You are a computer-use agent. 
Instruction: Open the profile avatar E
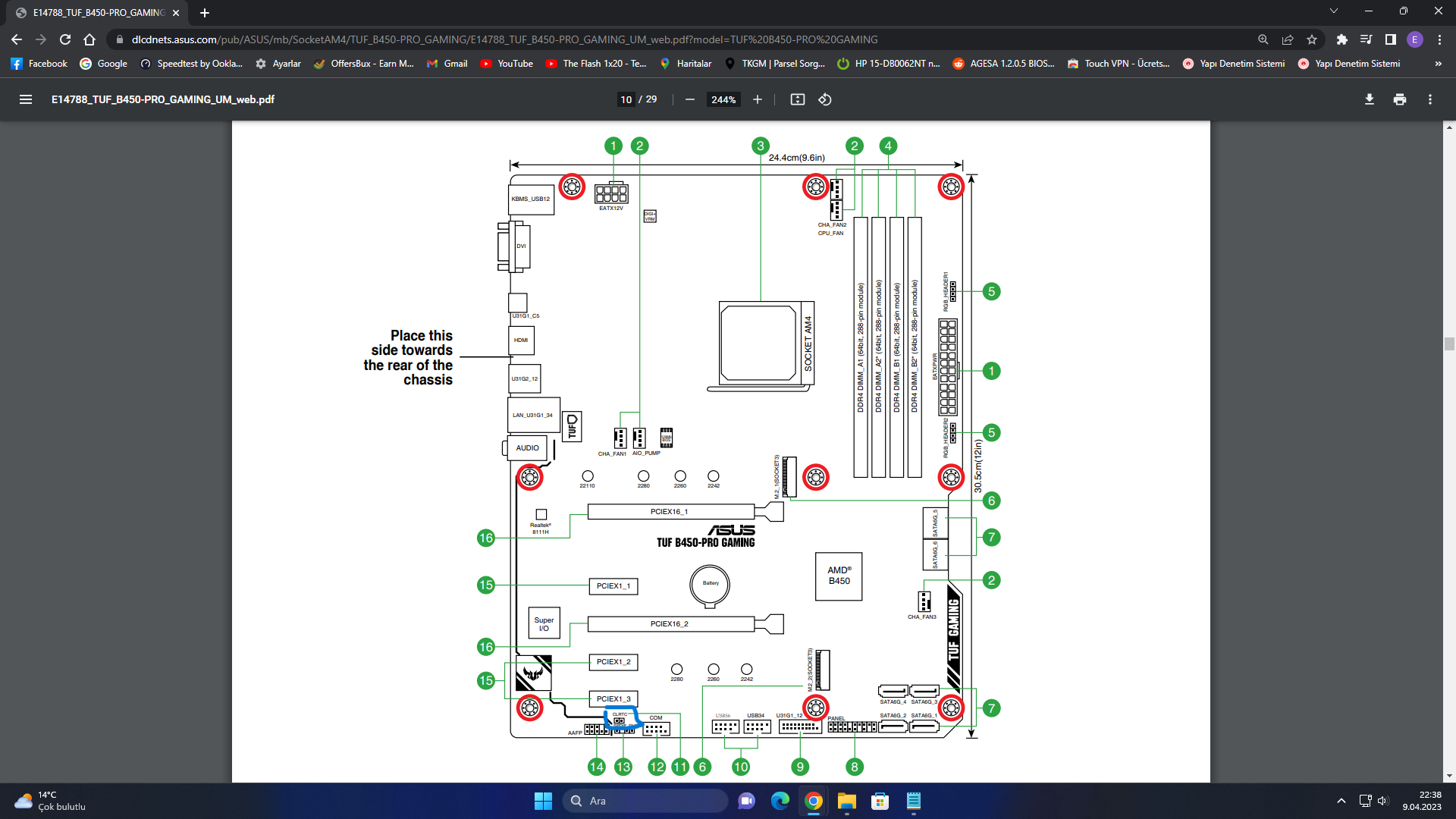[x=1415, y=39]
